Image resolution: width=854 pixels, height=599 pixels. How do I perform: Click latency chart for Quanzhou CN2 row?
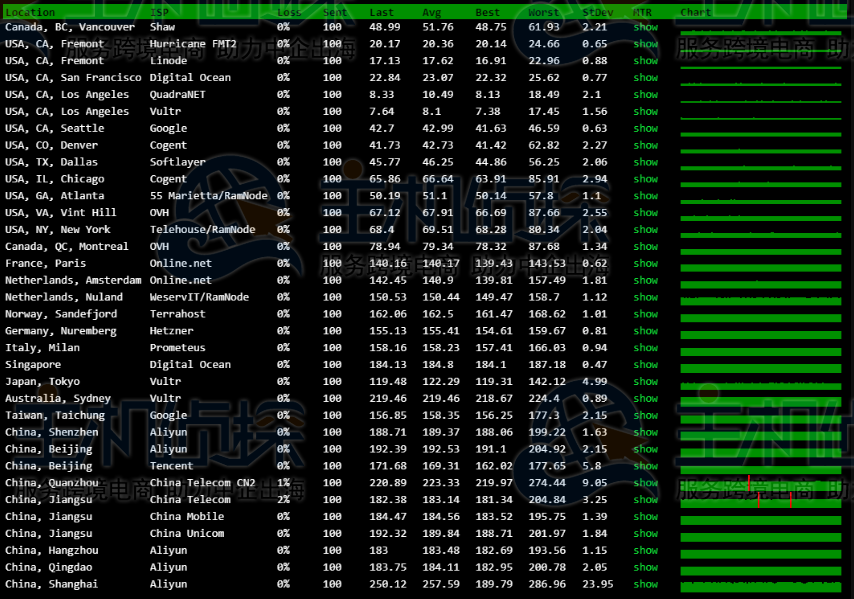(760, 483)
